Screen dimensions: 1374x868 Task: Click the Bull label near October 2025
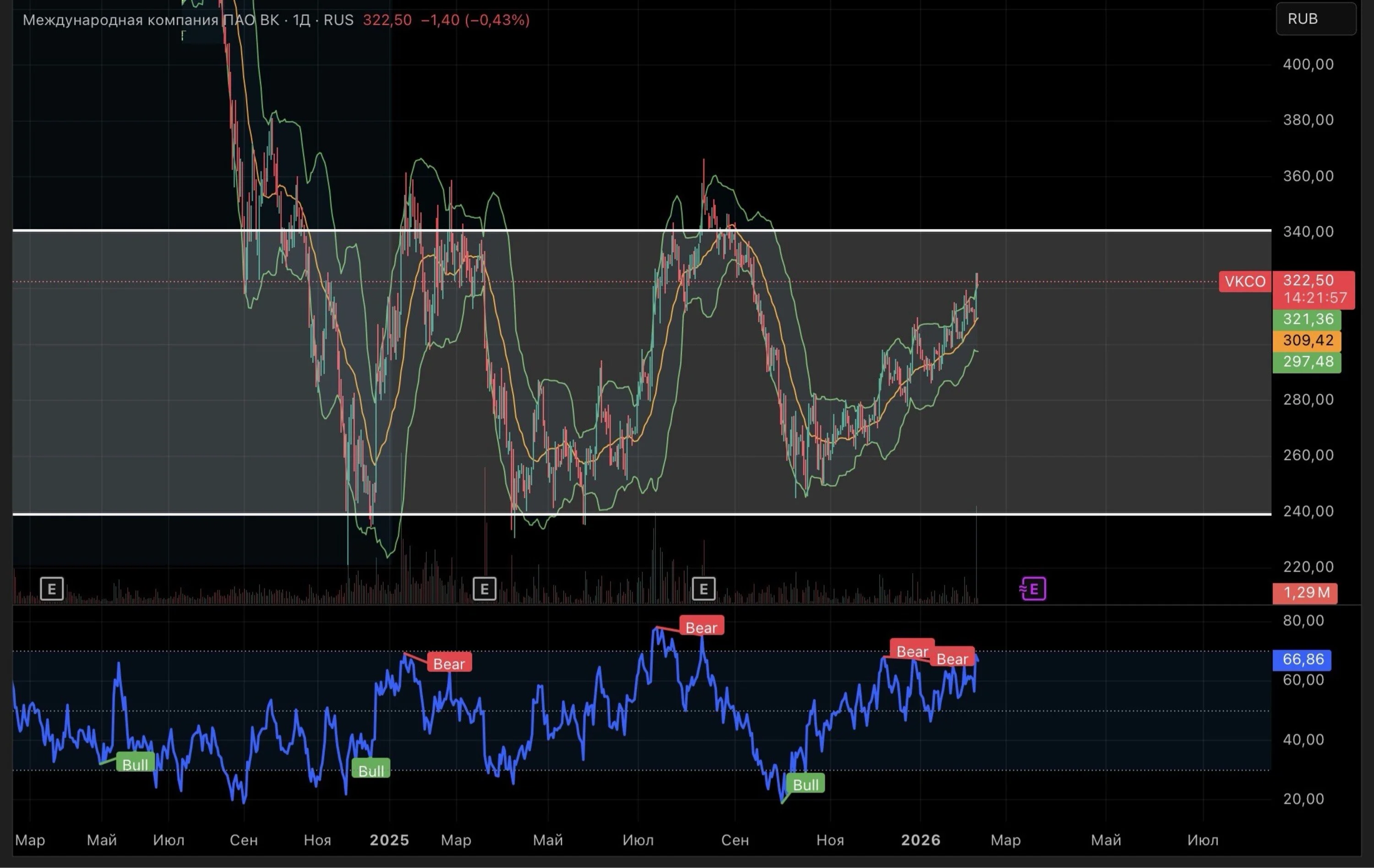805,784
